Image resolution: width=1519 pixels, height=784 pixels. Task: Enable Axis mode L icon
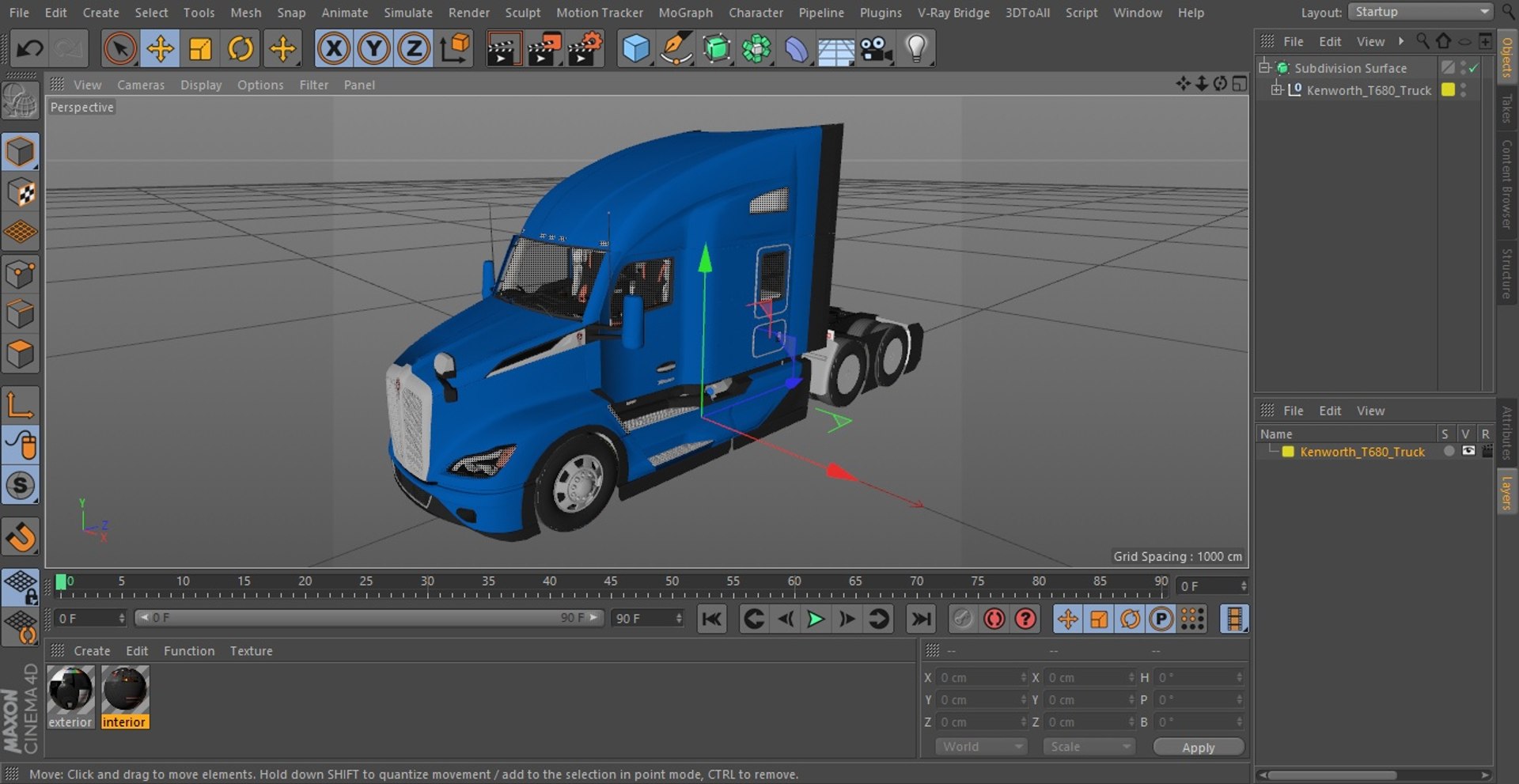coord(20,405)
